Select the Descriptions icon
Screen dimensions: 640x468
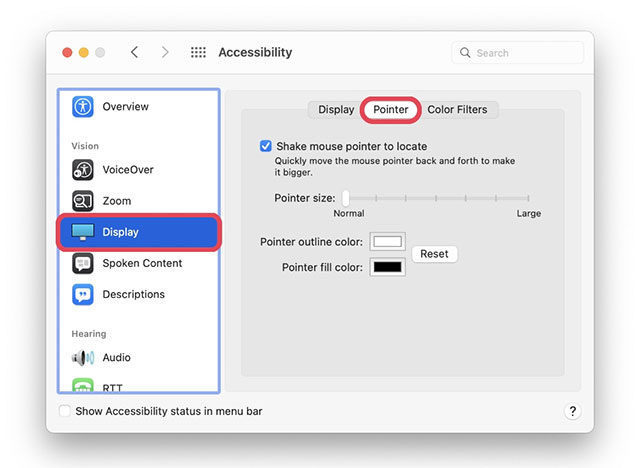coord(83,295)
